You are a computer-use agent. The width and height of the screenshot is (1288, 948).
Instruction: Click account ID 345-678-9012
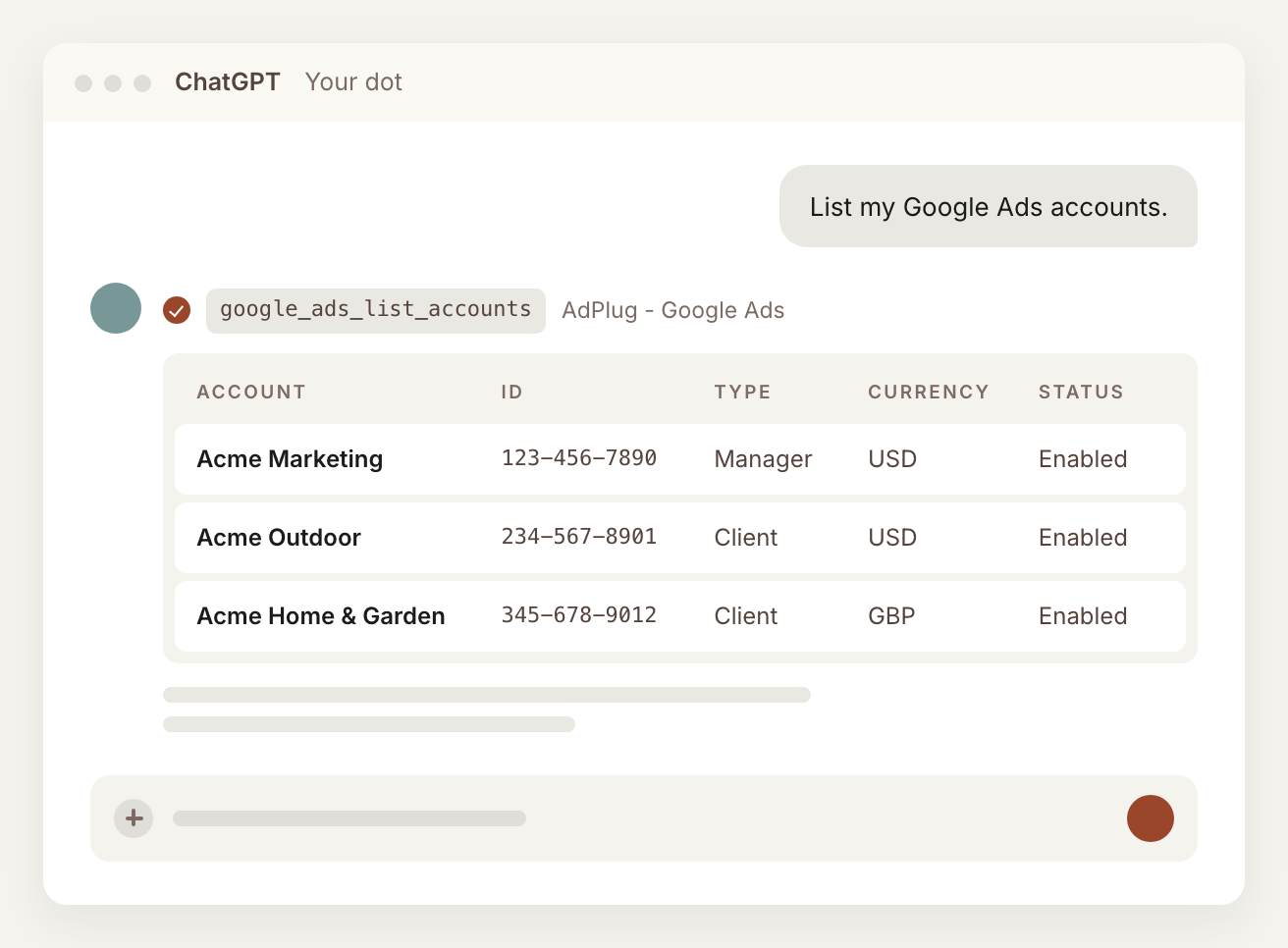[579, 615]
